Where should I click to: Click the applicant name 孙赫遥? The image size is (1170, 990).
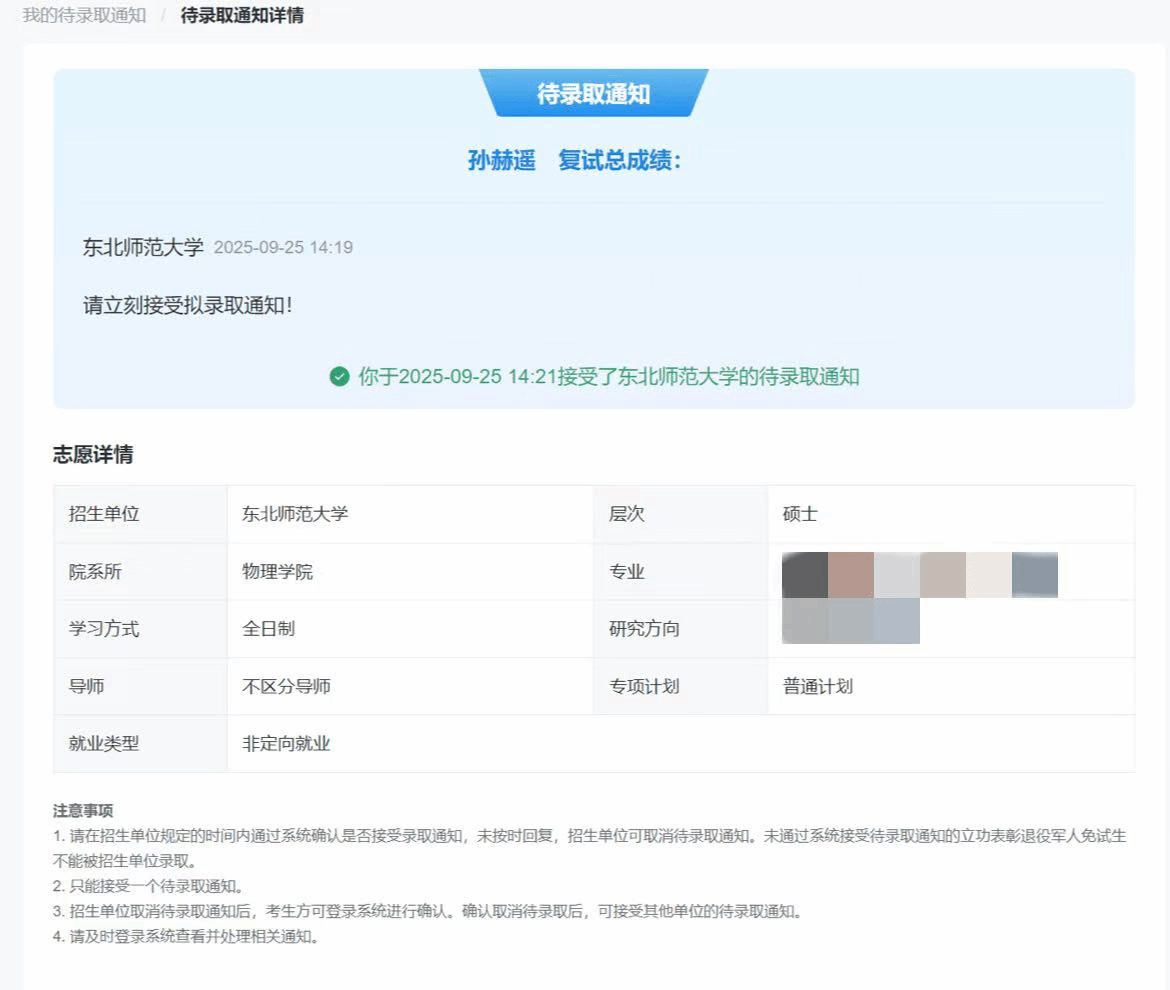pyautogui.click(x=502, y=160)
